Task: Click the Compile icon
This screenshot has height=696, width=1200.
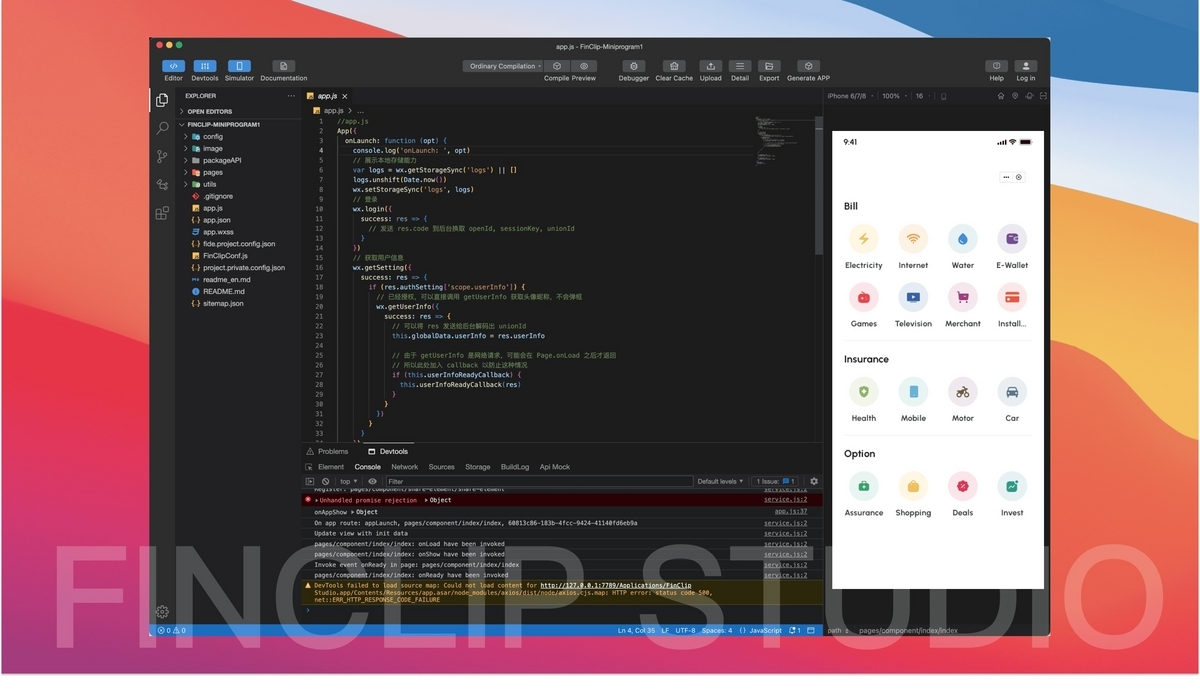Action: [556, 65]
